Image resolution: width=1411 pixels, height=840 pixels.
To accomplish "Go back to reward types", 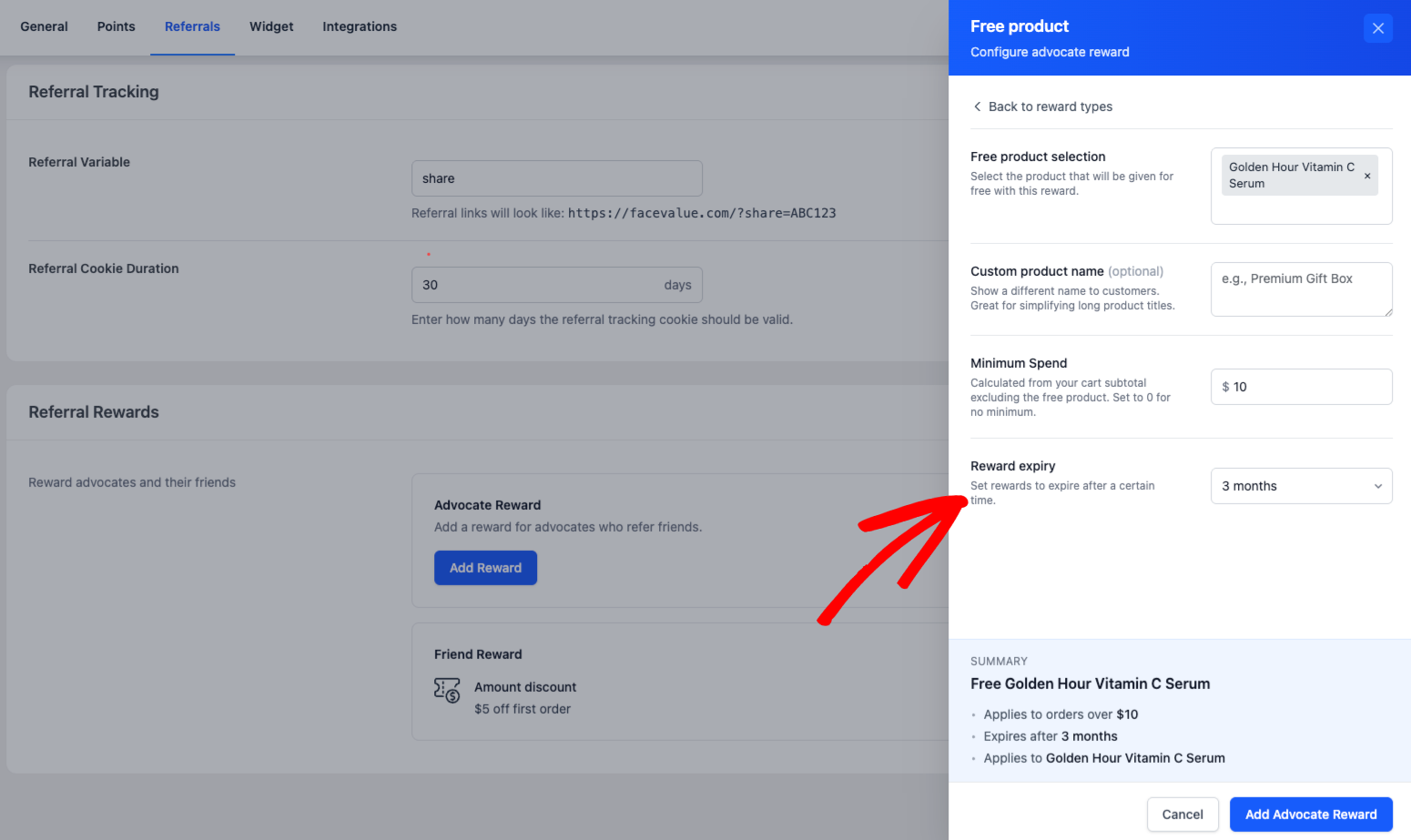I will tap(1050, 106).
